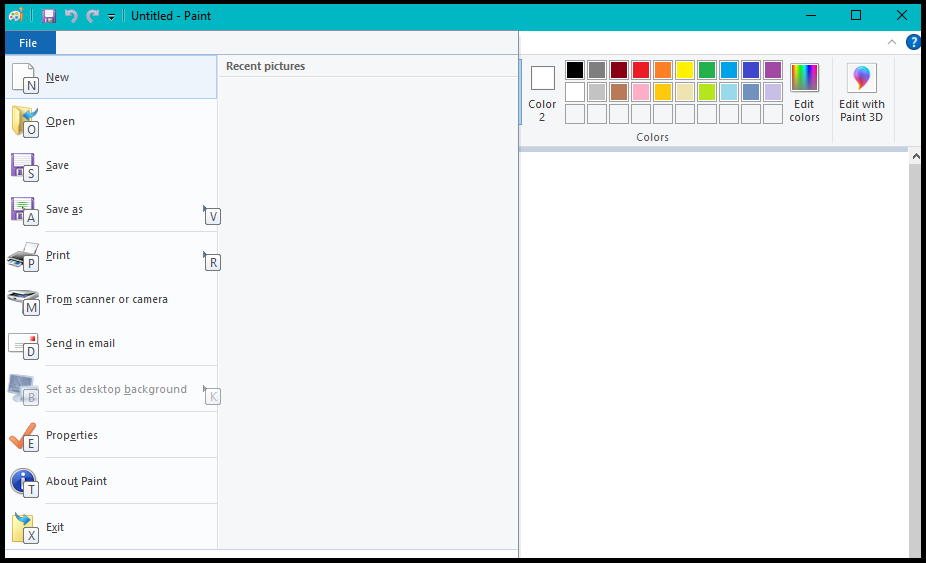Click Undo arrow in title bar

(x=71, y=16)
